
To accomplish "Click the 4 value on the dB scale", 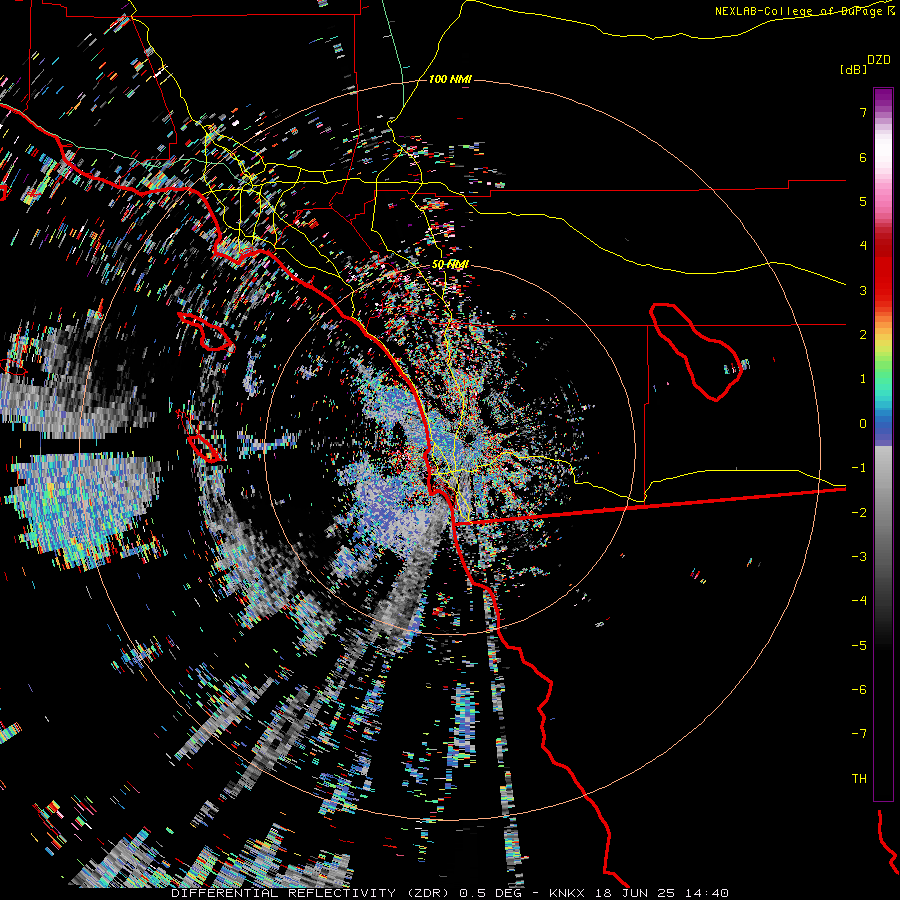I will pyautogui.click(x=863, y=246).
